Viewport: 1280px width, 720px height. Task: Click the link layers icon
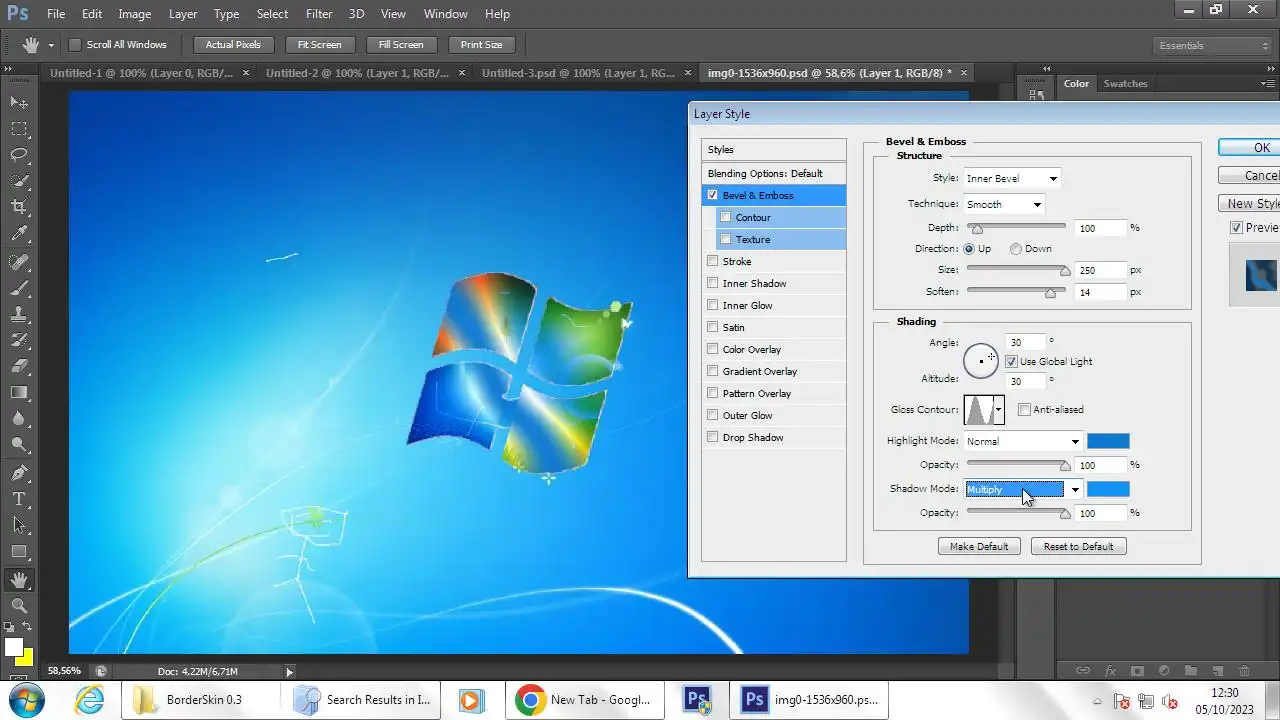click(1083, 670)
